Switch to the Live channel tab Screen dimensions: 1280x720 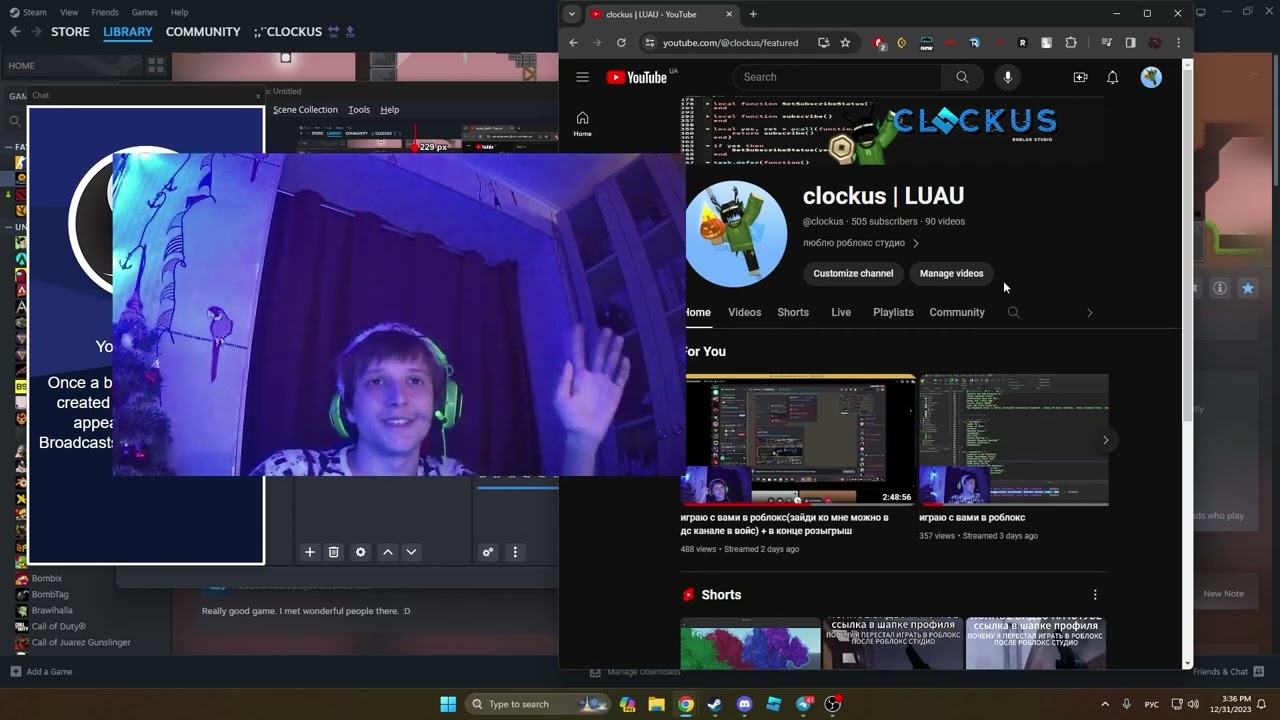pyautogui.click(x=841, y=312)
